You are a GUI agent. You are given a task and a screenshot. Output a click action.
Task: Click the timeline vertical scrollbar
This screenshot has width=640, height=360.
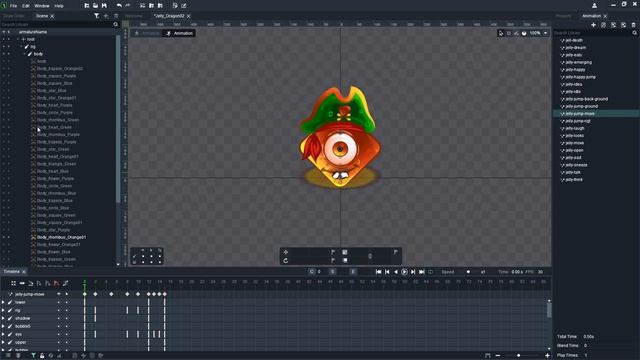(549, 310)
